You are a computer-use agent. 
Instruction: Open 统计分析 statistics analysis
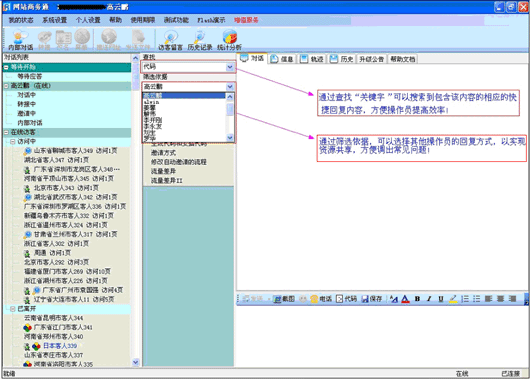click(x=229, y=40)
